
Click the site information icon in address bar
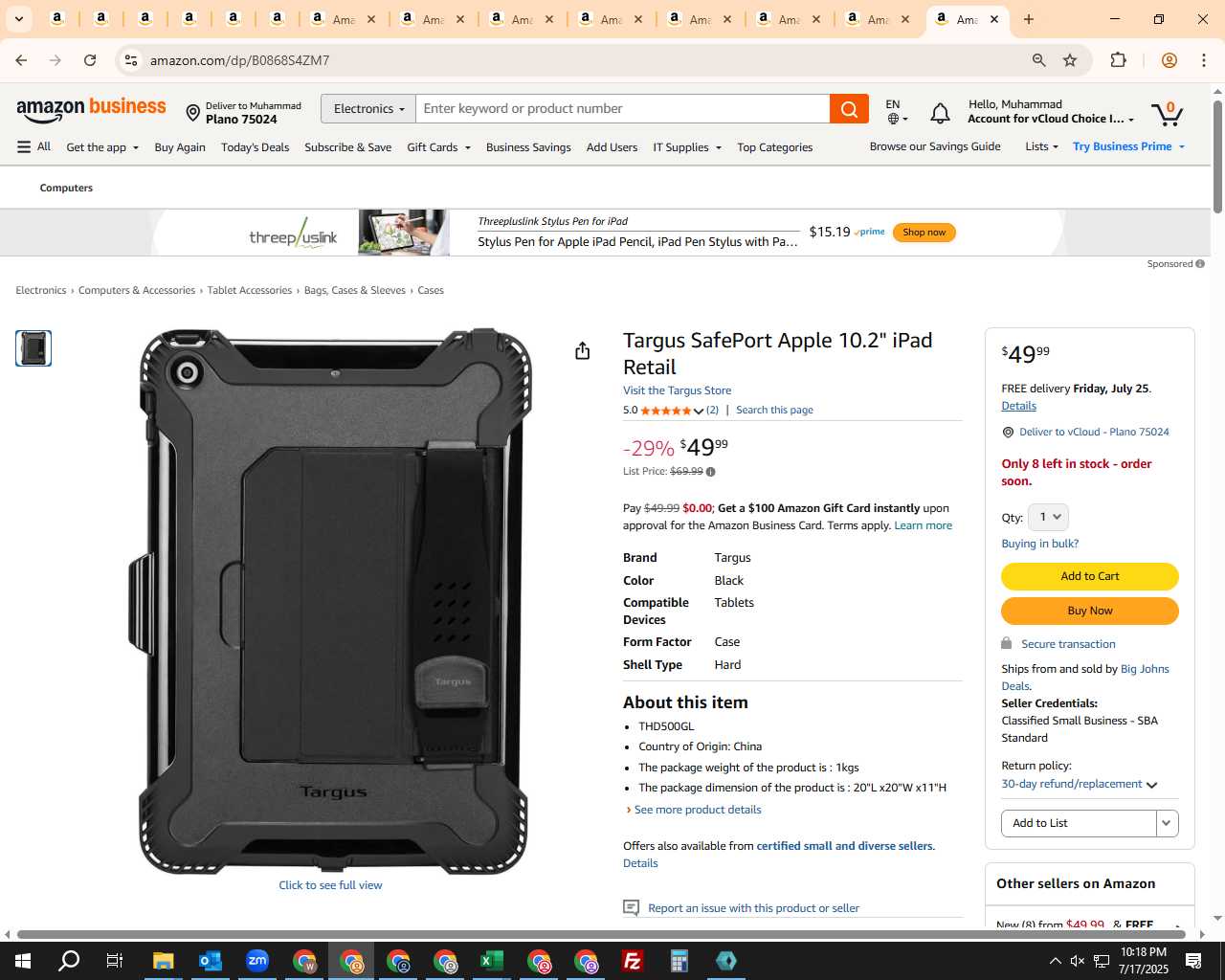[x=131, y=60]
